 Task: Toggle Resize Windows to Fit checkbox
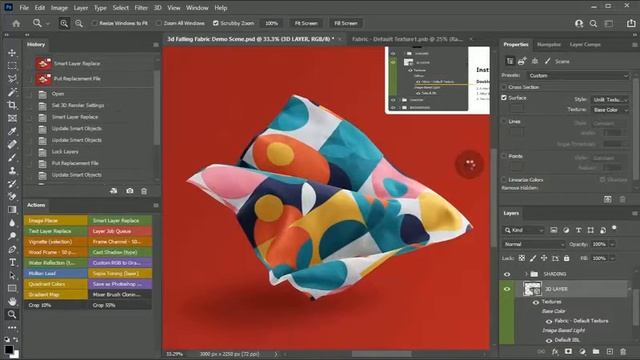[x=95, y=23]
